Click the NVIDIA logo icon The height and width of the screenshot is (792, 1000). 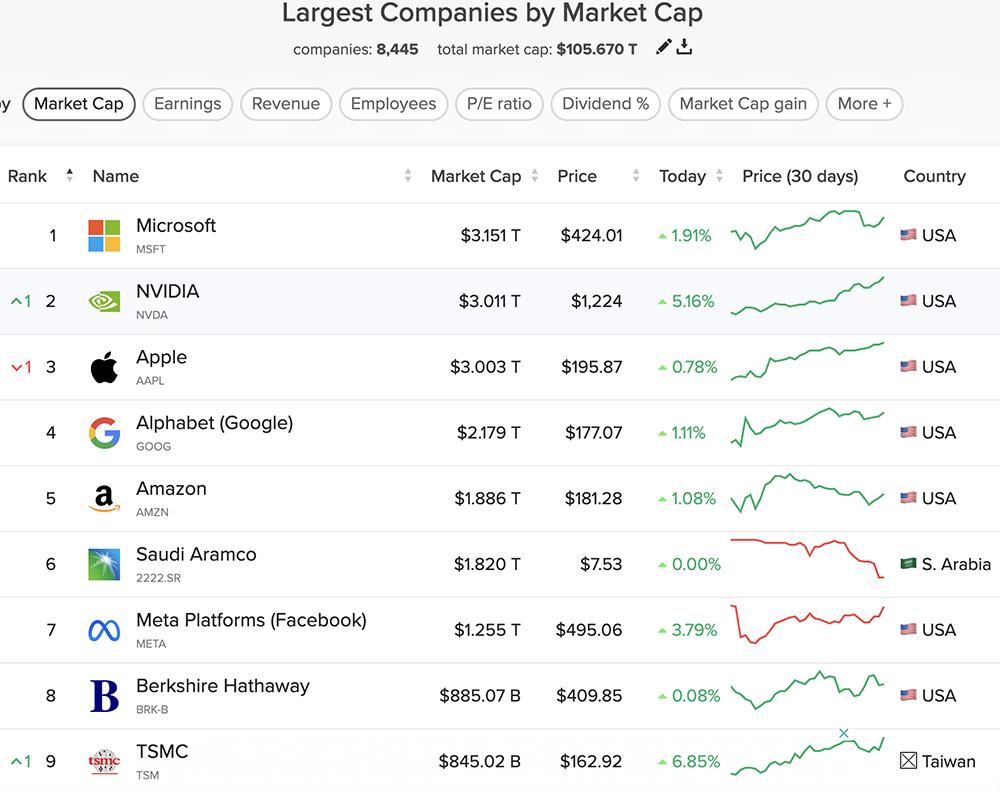(x=104, y=301)
